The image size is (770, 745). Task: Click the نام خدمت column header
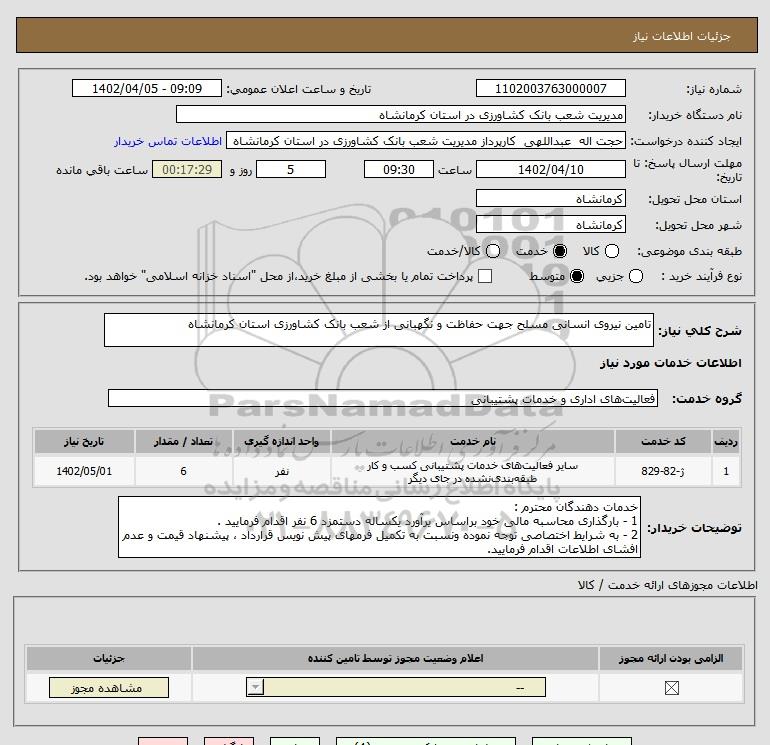[473, 441]
